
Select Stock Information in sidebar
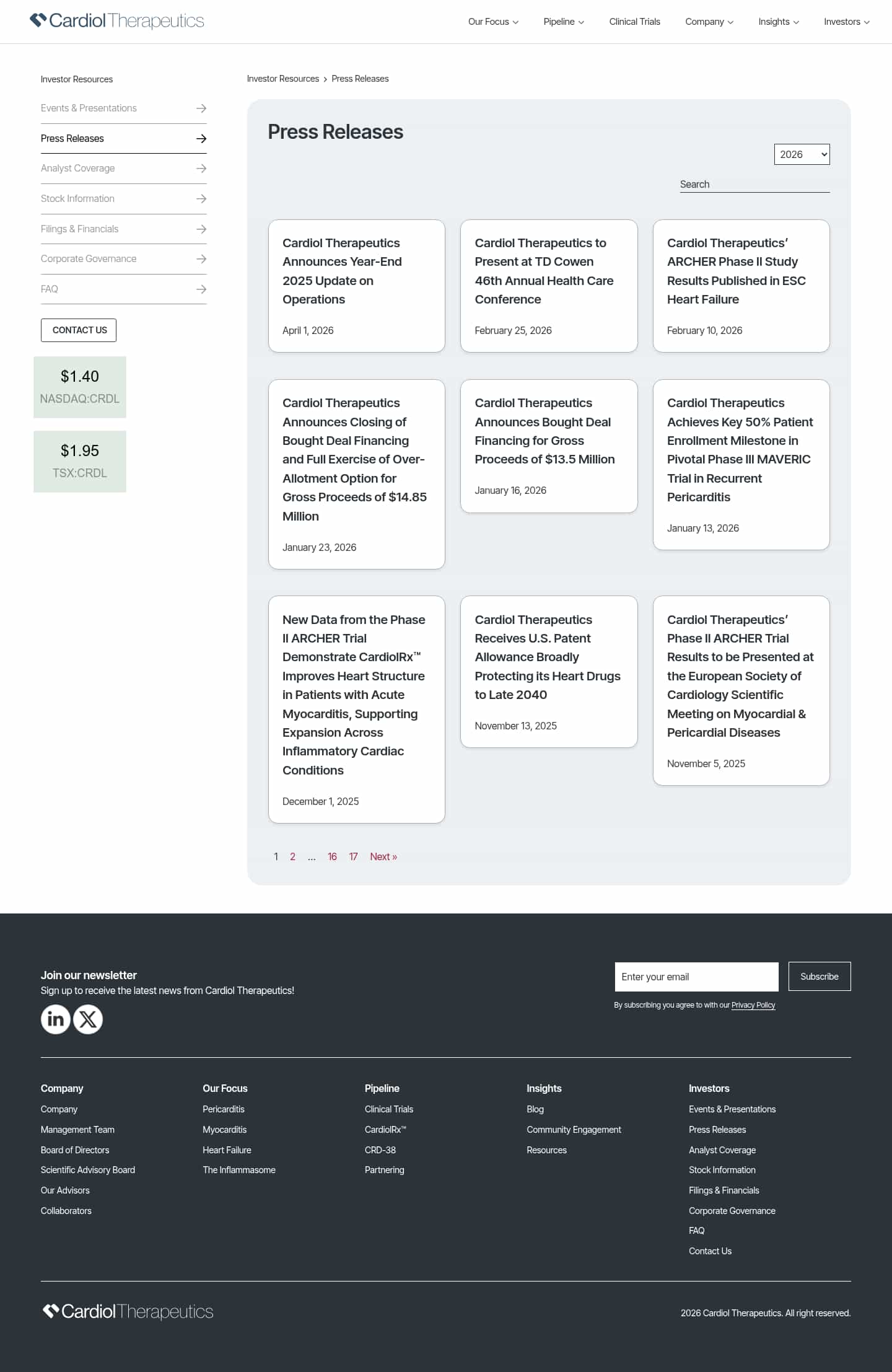77,198
